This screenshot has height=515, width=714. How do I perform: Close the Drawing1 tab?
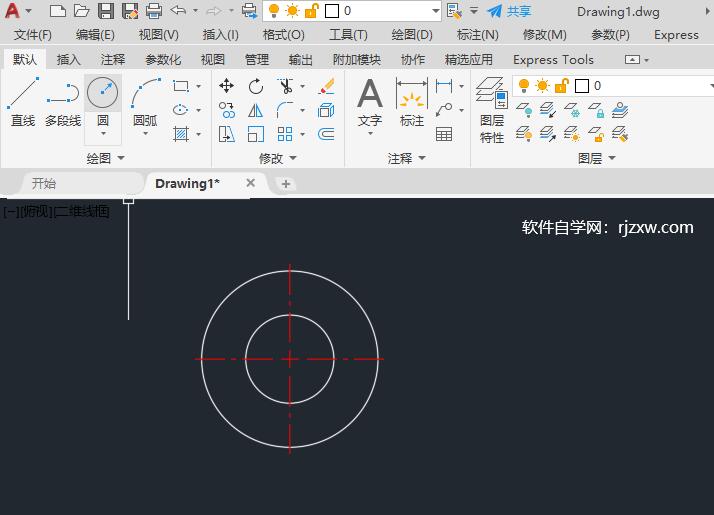250,183
